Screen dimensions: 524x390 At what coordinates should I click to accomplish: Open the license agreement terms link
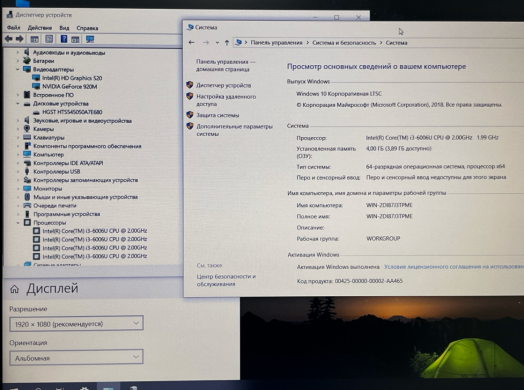click(x=454, y=267)
